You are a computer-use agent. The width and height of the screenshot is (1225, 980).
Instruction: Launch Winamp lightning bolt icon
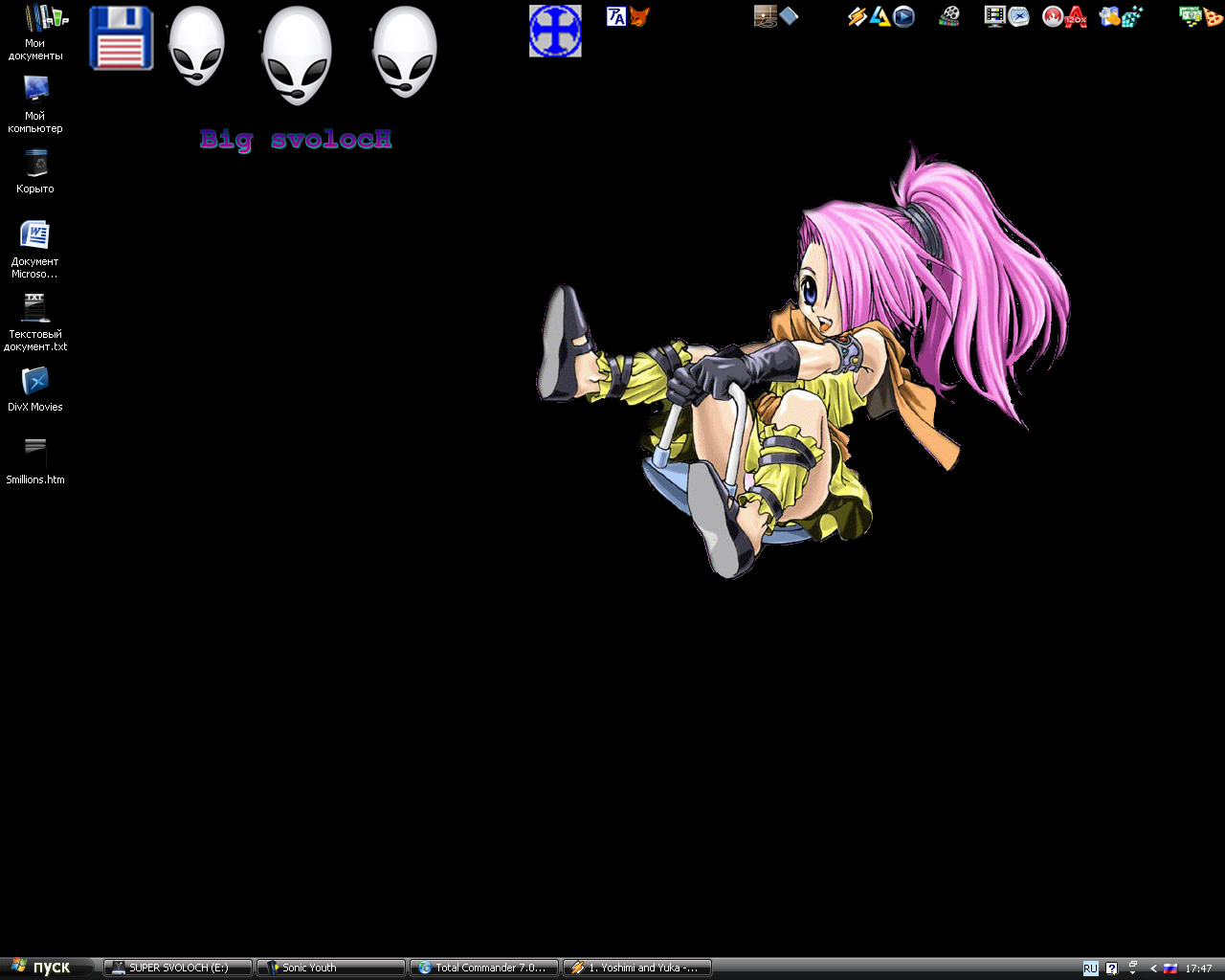point(857,16)
